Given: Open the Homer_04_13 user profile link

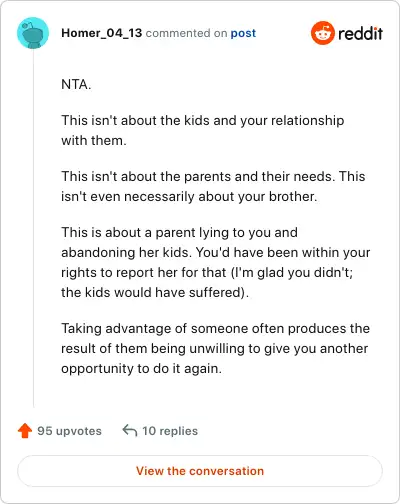Looking at the screenshot, I should tap(102, 33).
